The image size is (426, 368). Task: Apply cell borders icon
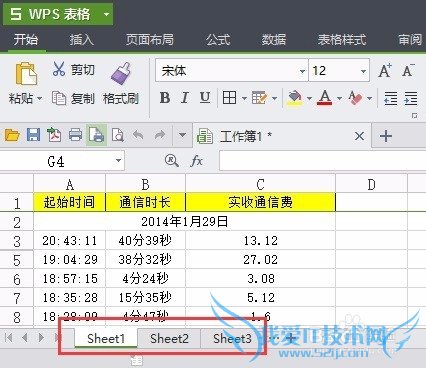[x=229, y=98]
